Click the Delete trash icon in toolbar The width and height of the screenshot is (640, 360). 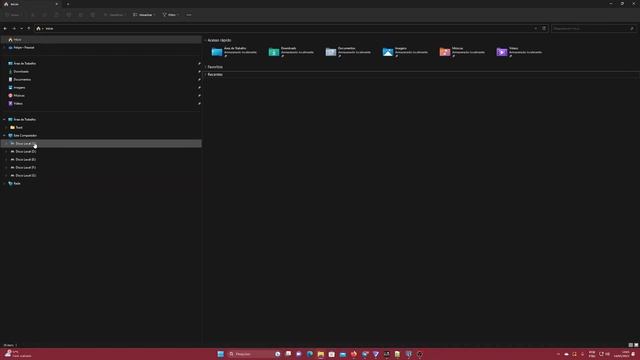point(93,15)
